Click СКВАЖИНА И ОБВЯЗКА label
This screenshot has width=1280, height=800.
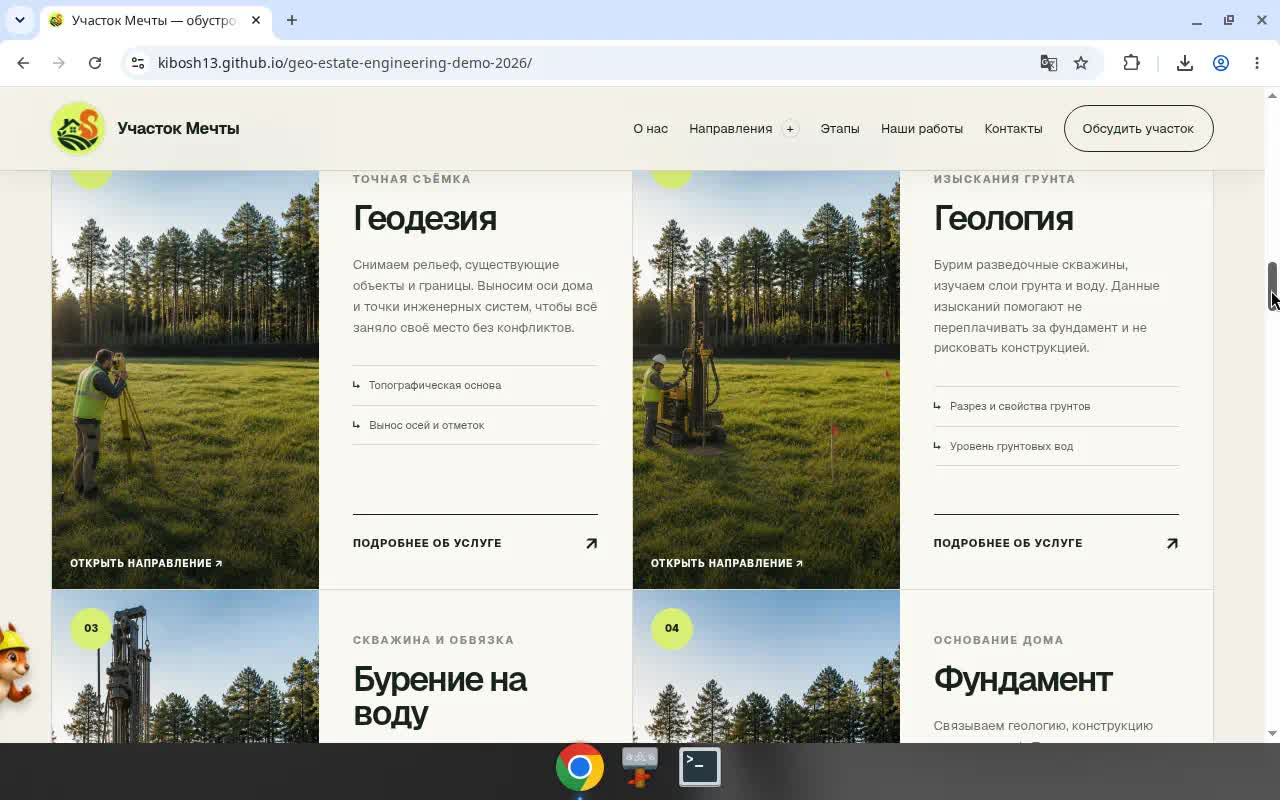pos(433,640)
